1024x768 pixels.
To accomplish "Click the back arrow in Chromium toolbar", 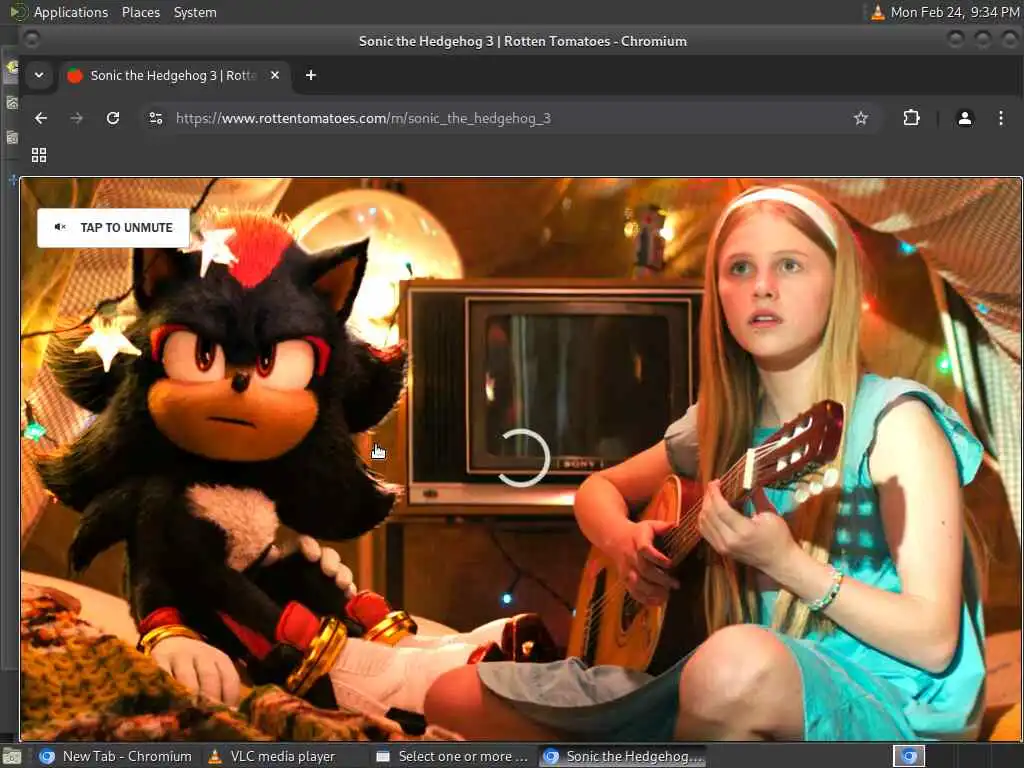I will (x=41, y=118).
